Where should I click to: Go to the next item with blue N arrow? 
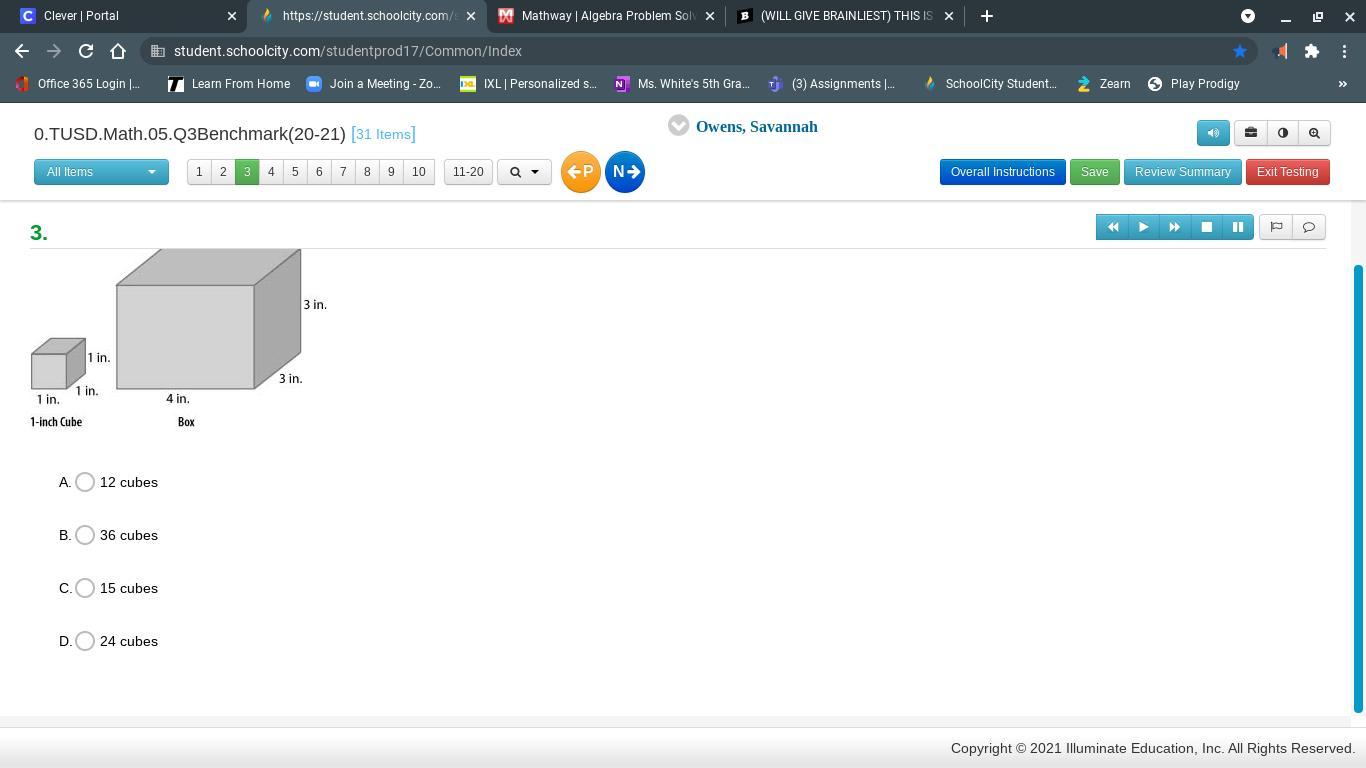(625, 172)
